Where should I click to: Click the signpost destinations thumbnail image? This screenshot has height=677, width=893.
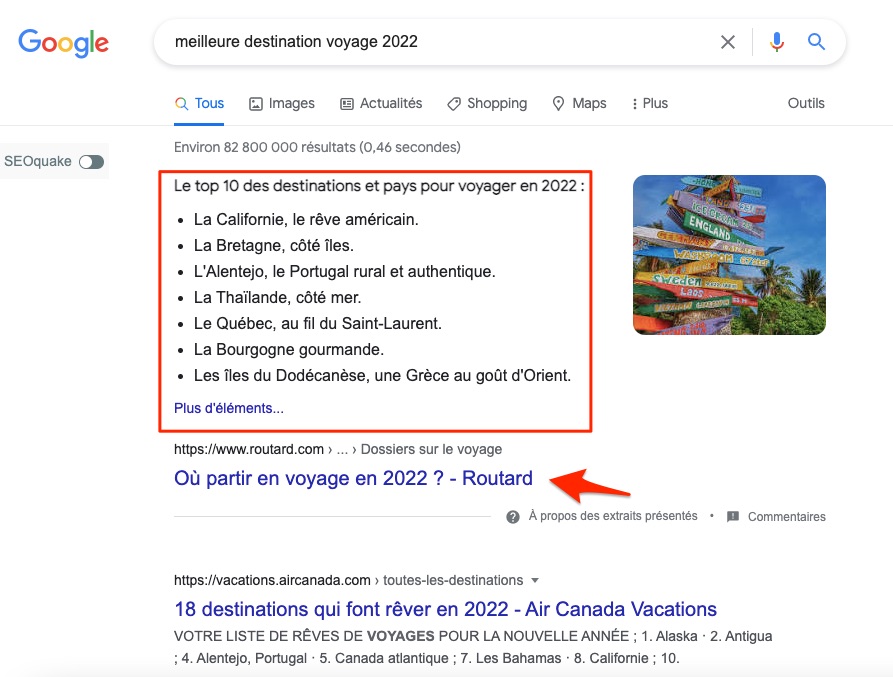pyautogui.click(x=729, y=255)
